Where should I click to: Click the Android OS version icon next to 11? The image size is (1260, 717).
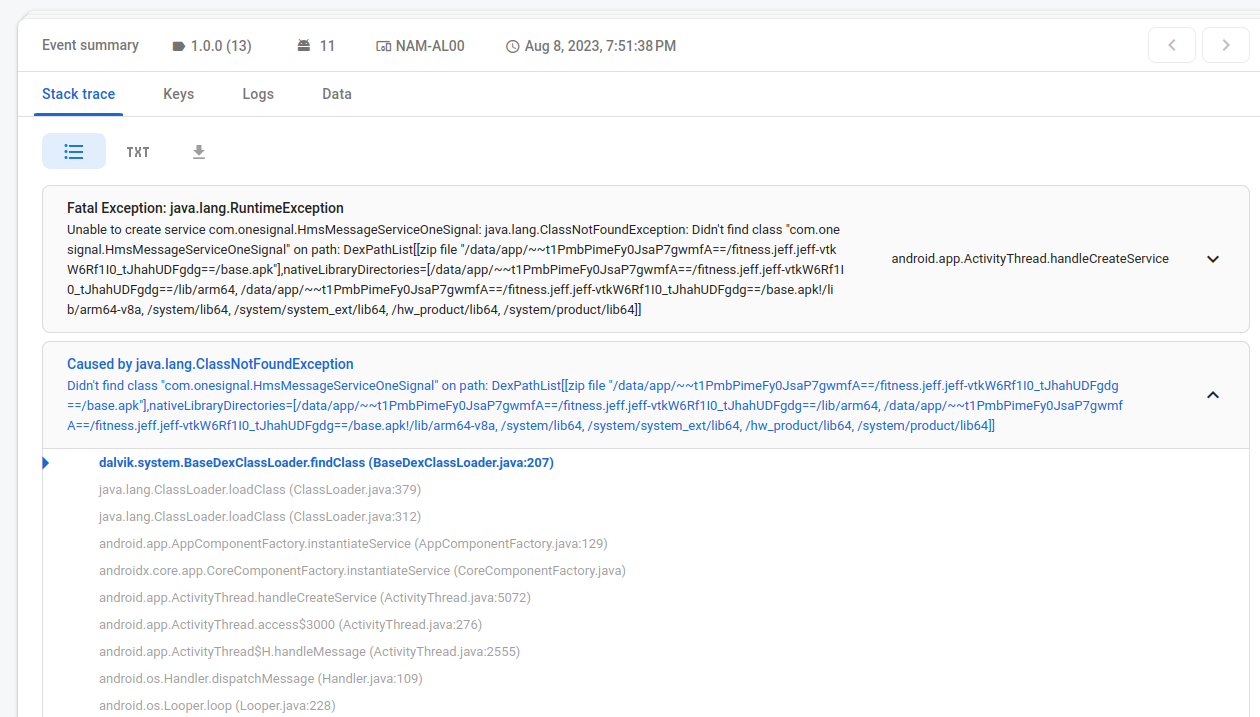(302, 45)
